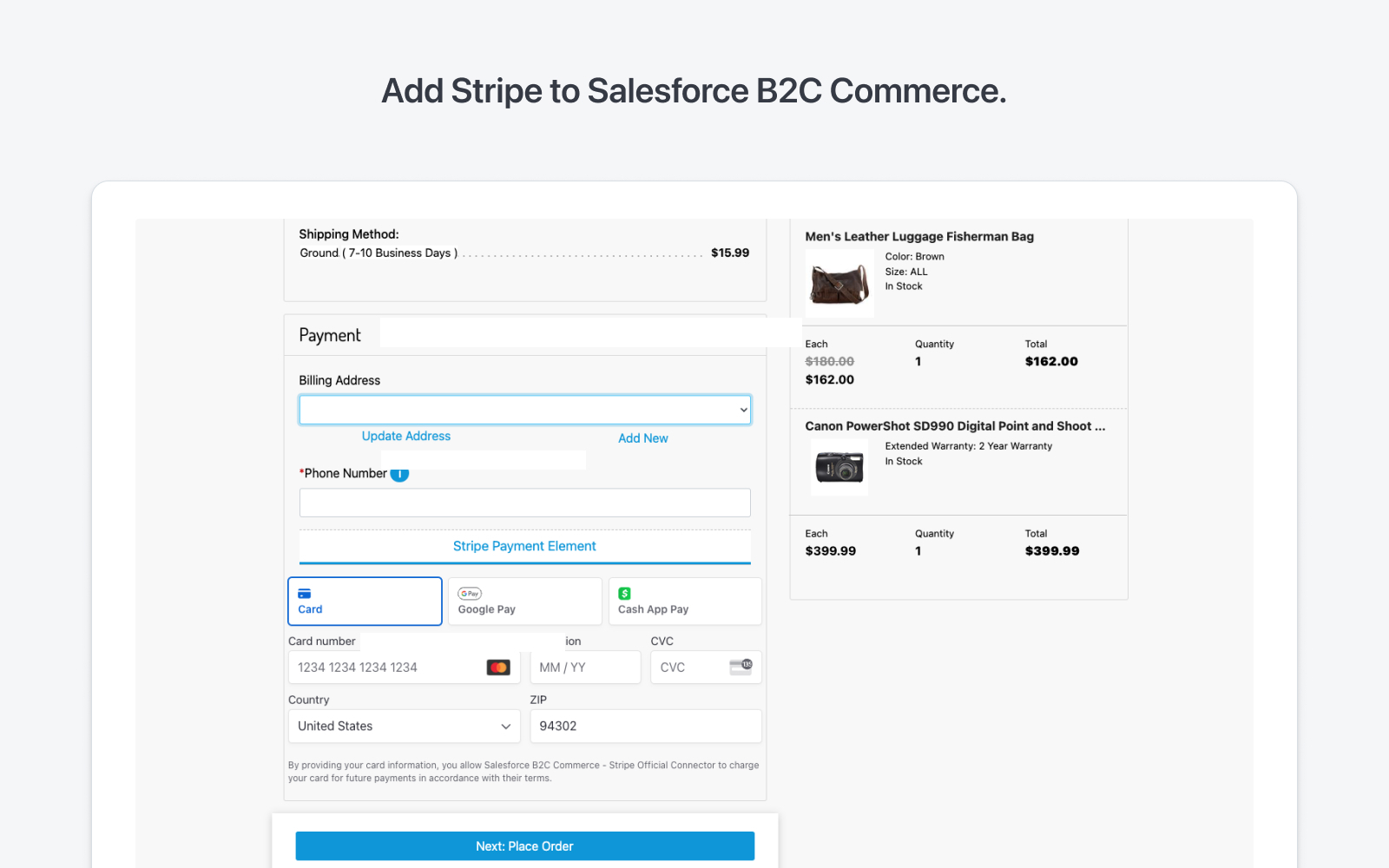Click the info icon beside Phone Number
Screen dimensions: 1389x868
pos(398,474)
